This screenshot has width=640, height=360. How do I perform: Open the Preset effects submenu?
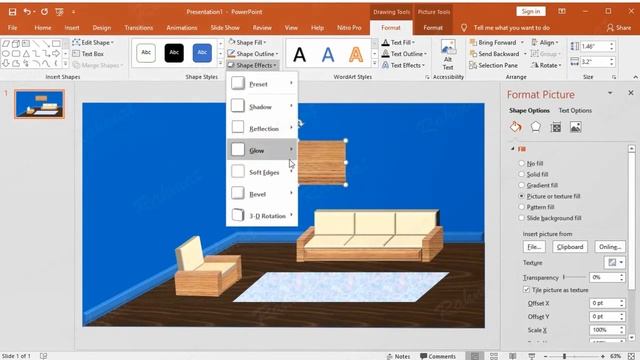click(262, 84)
